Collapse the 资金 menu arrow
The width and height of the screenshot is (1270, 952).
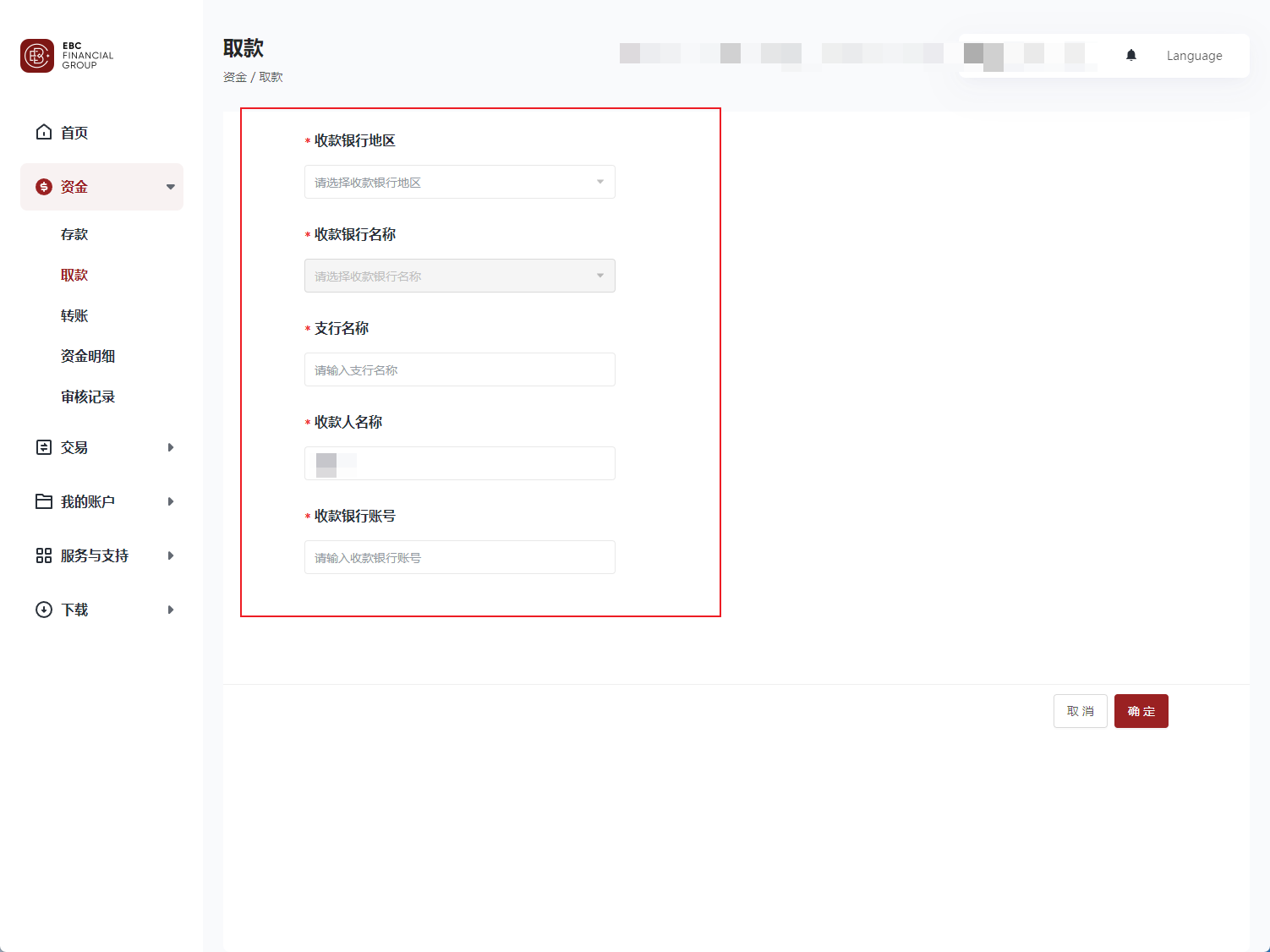pyautogui.click(x=171, y=187)
